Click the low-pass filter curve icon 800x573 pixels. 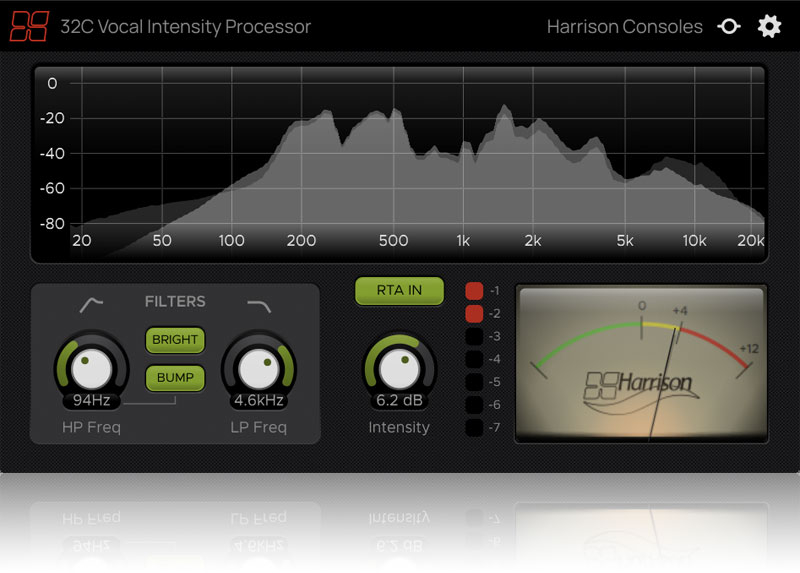[259, 304]
